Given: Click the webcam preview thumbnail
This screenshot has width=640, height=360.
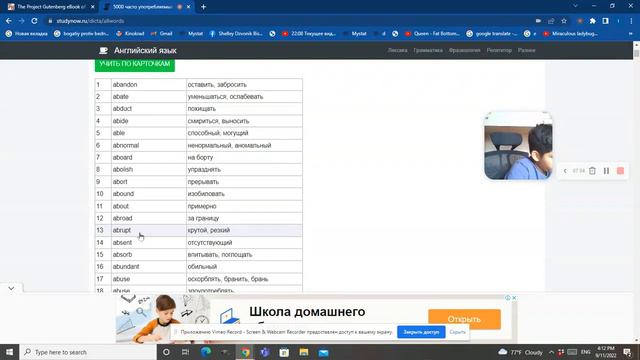Looking at the screenshot, I should coord(518,146).
